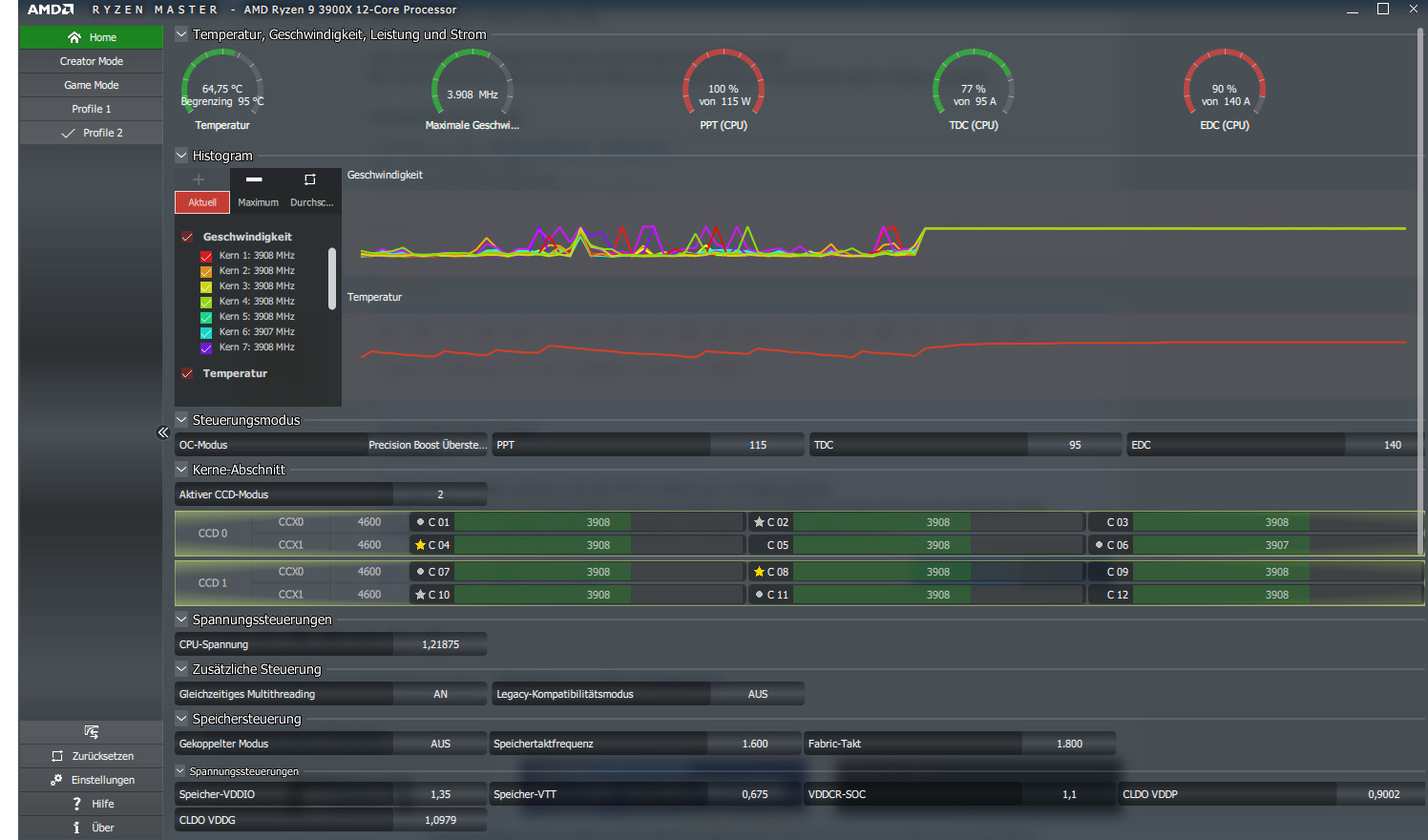The width and height of the screenshot is (1428, 840).
Task: Click the dot marker on core C 11
Action: click(x=759, y=595)
